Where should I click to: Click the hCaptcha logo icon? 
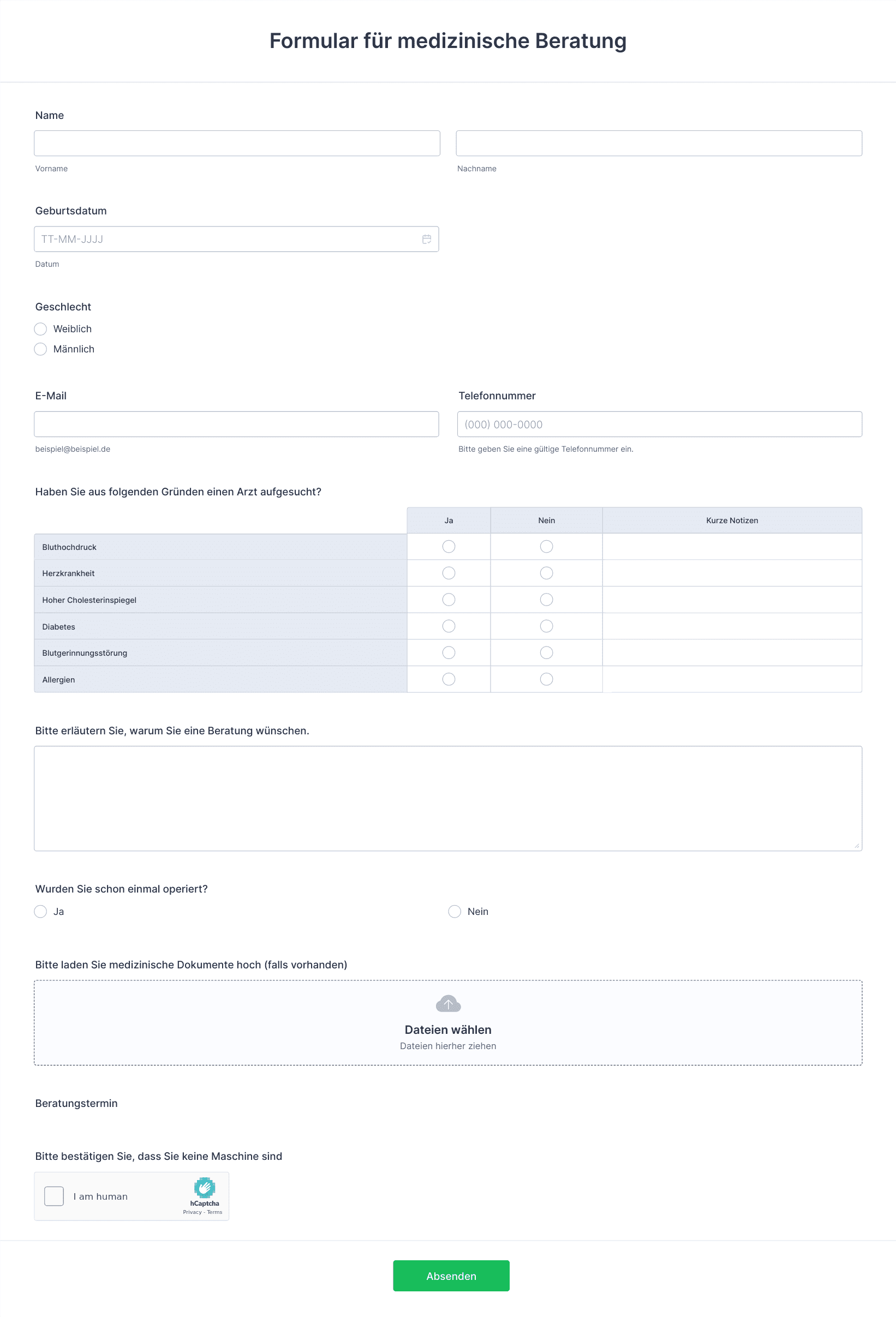point(205,1187)
